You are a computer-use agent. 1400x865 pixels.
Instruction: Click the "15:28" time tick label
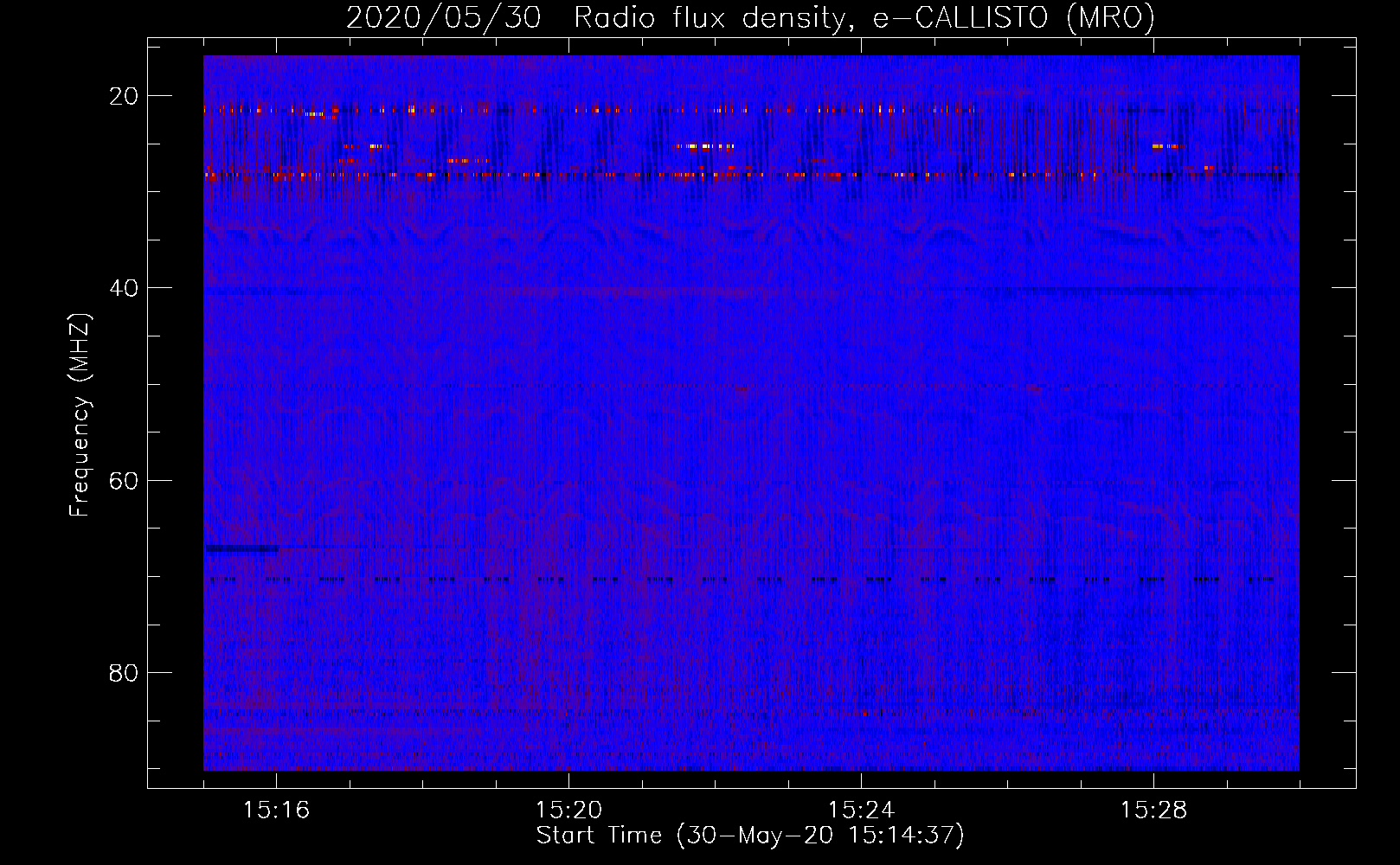coord(1153,811)
